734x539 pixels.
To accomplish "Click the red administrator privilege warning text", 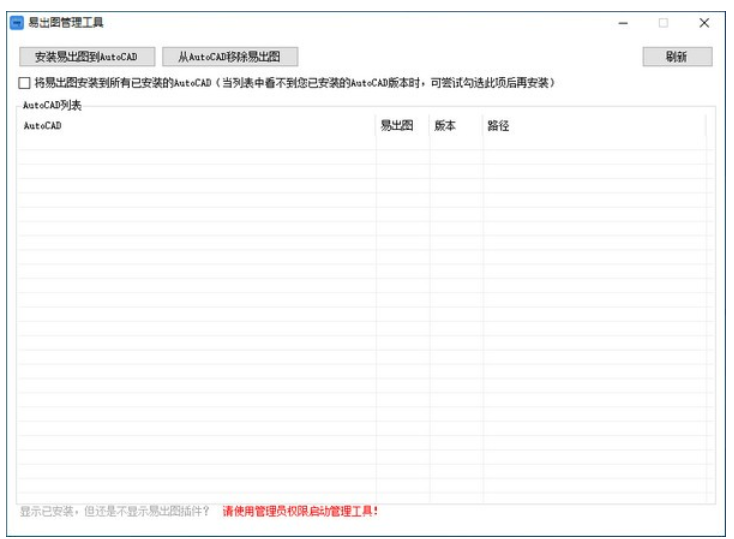I will tap(300, 511).
